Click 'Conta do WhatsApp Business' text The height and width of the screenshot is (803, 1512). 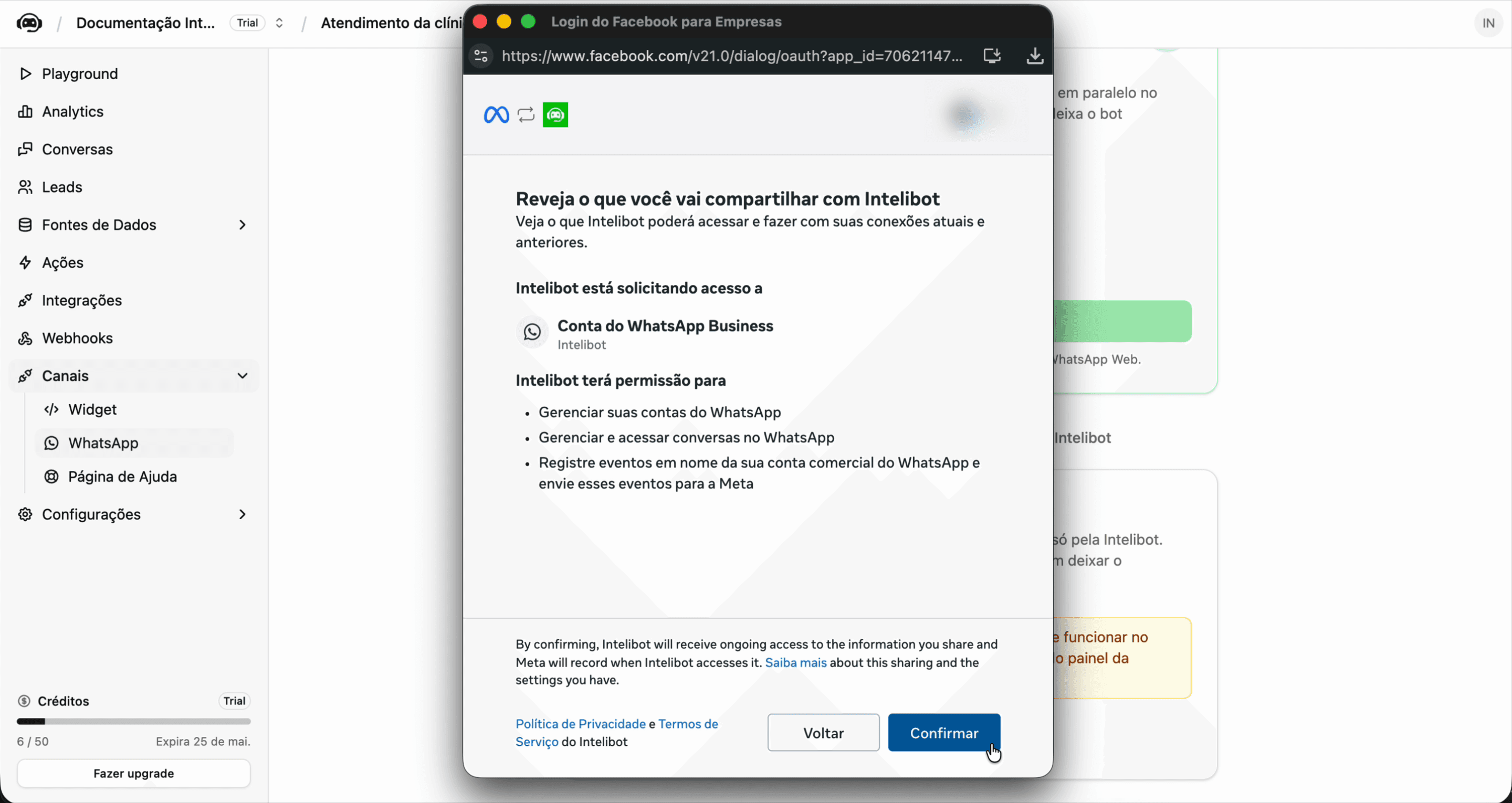pos(665,326)
